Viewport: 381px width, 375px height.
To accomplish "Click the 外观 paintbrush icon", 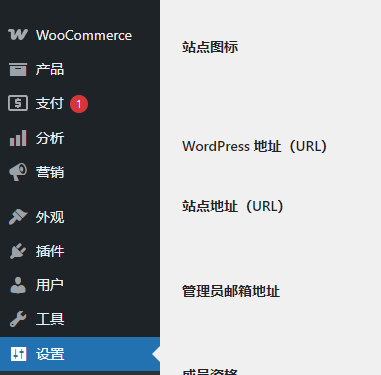I will [x=18, y=217].
